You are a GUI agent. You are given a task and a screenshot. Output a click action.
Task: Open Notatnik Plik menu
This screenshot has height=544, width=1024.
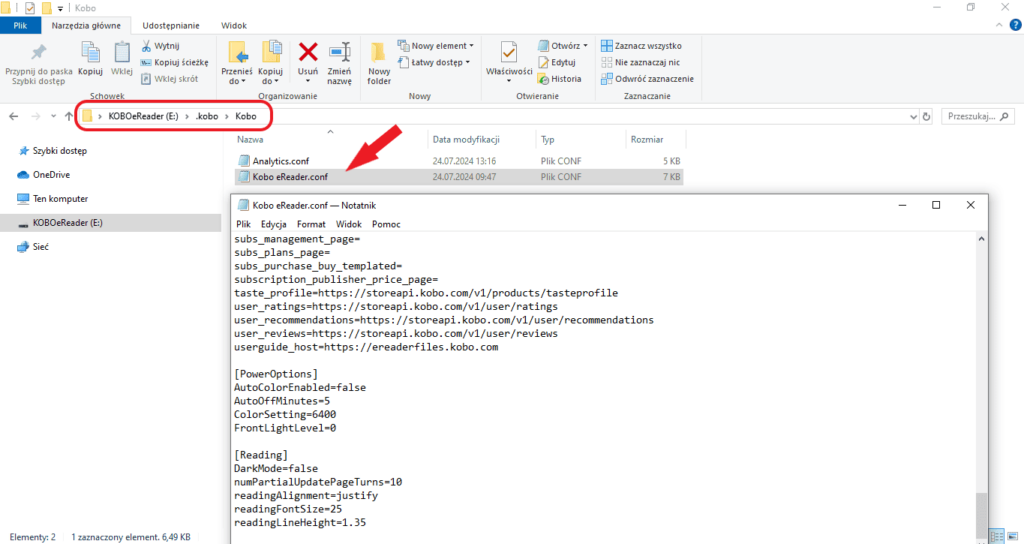click(243, 224)
